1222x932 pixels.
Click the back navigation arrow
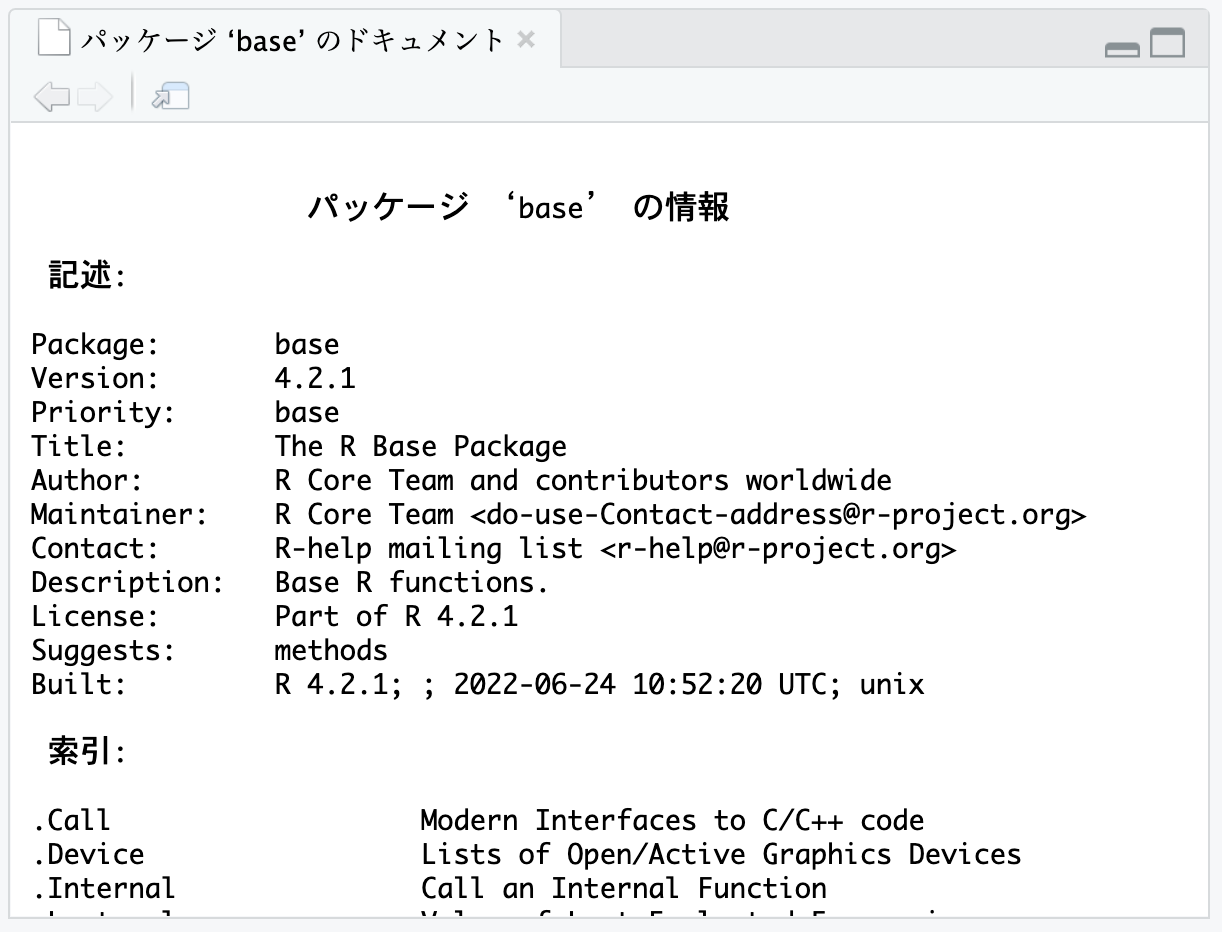(x=51, y=97)
